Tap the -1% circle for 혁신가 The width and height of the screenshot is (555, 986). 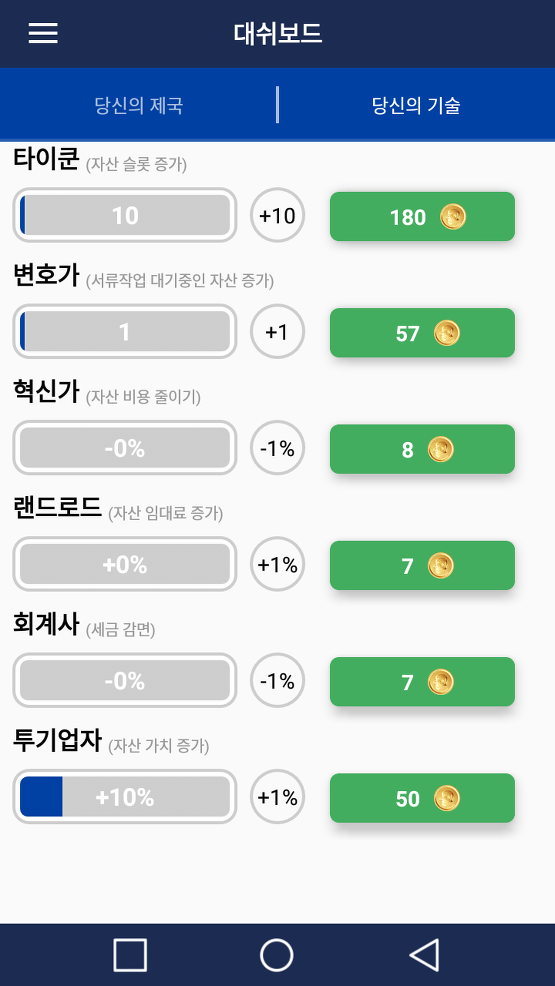(x=277, y=448)
